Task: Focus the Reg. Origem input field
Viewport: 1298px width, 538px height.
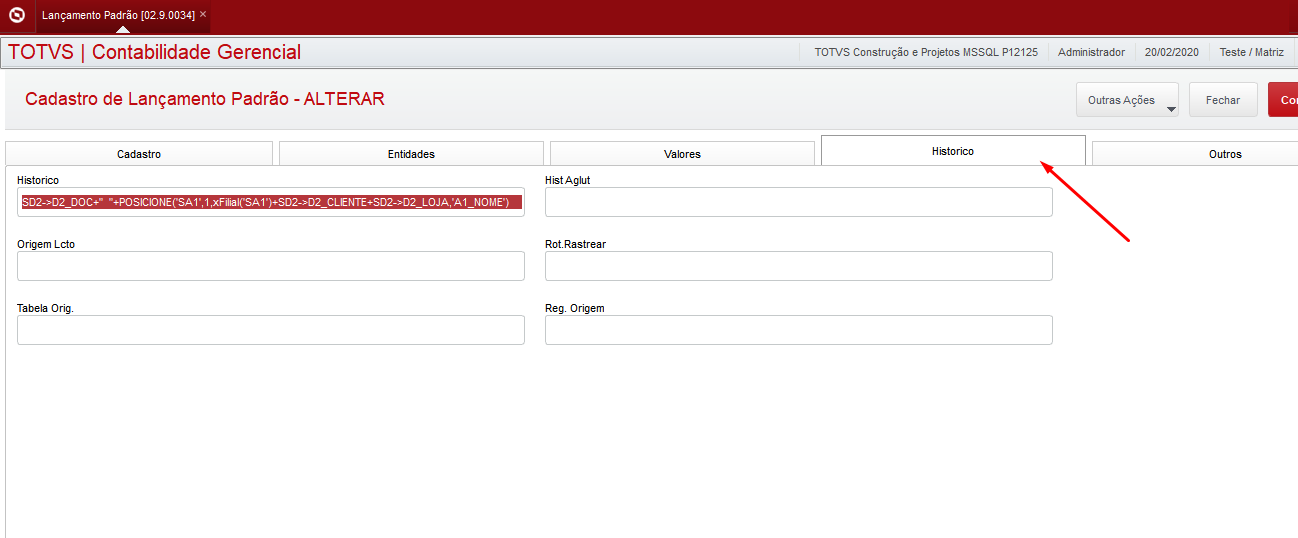Action: point(799,330)
